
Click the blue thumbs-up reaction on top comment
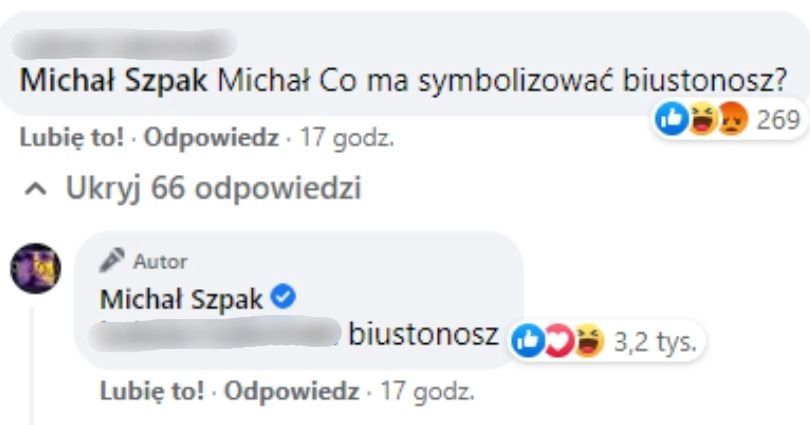(672, 119)
